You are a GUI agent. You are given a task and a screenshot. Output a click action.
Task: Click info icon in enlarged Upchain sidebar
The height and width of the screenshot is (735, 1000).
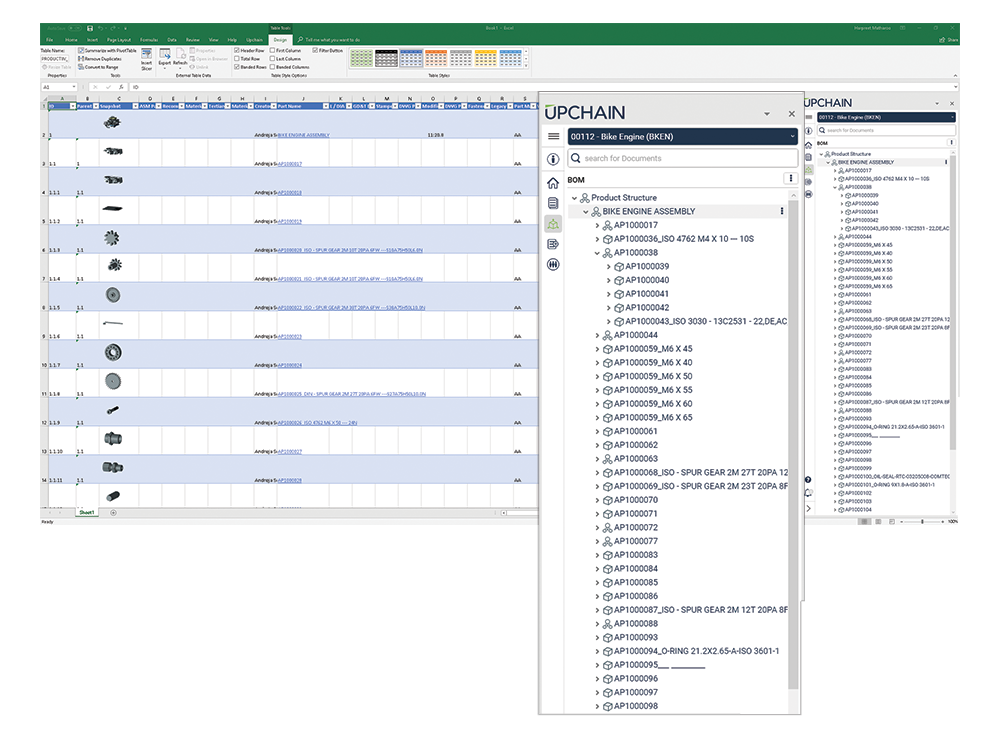click(x=553, y=159)
